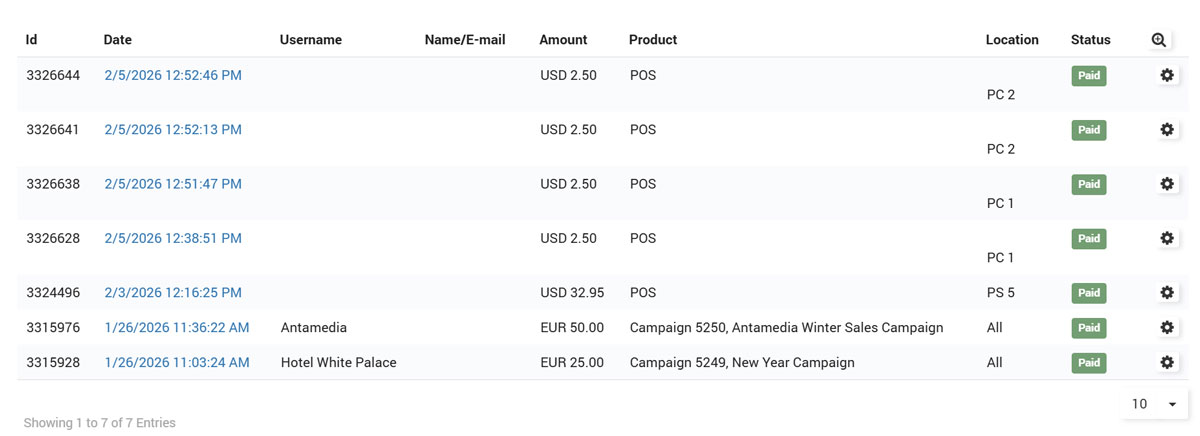Viewport: 1200px width, 436px height.
Task: Sort by the Id column header
Action: tap(32, 40)
